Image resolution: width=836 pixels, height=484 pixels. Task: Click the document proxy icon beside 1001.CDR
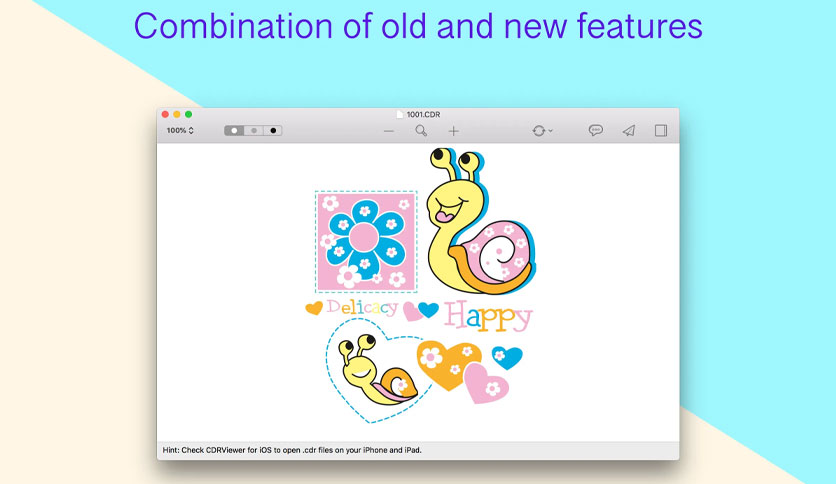(399, 114)
